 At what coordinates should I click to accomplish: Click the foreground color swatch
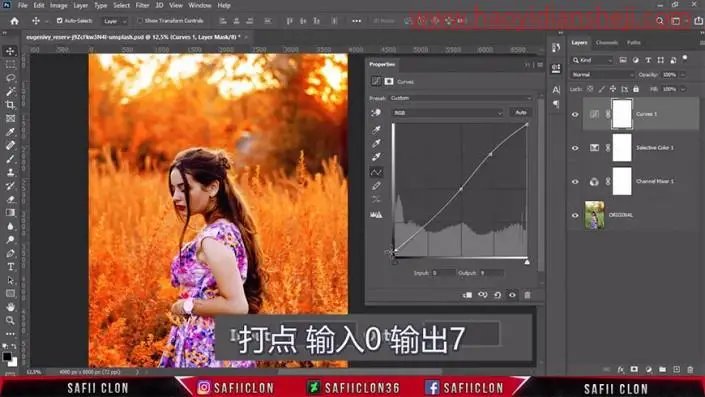7,357
